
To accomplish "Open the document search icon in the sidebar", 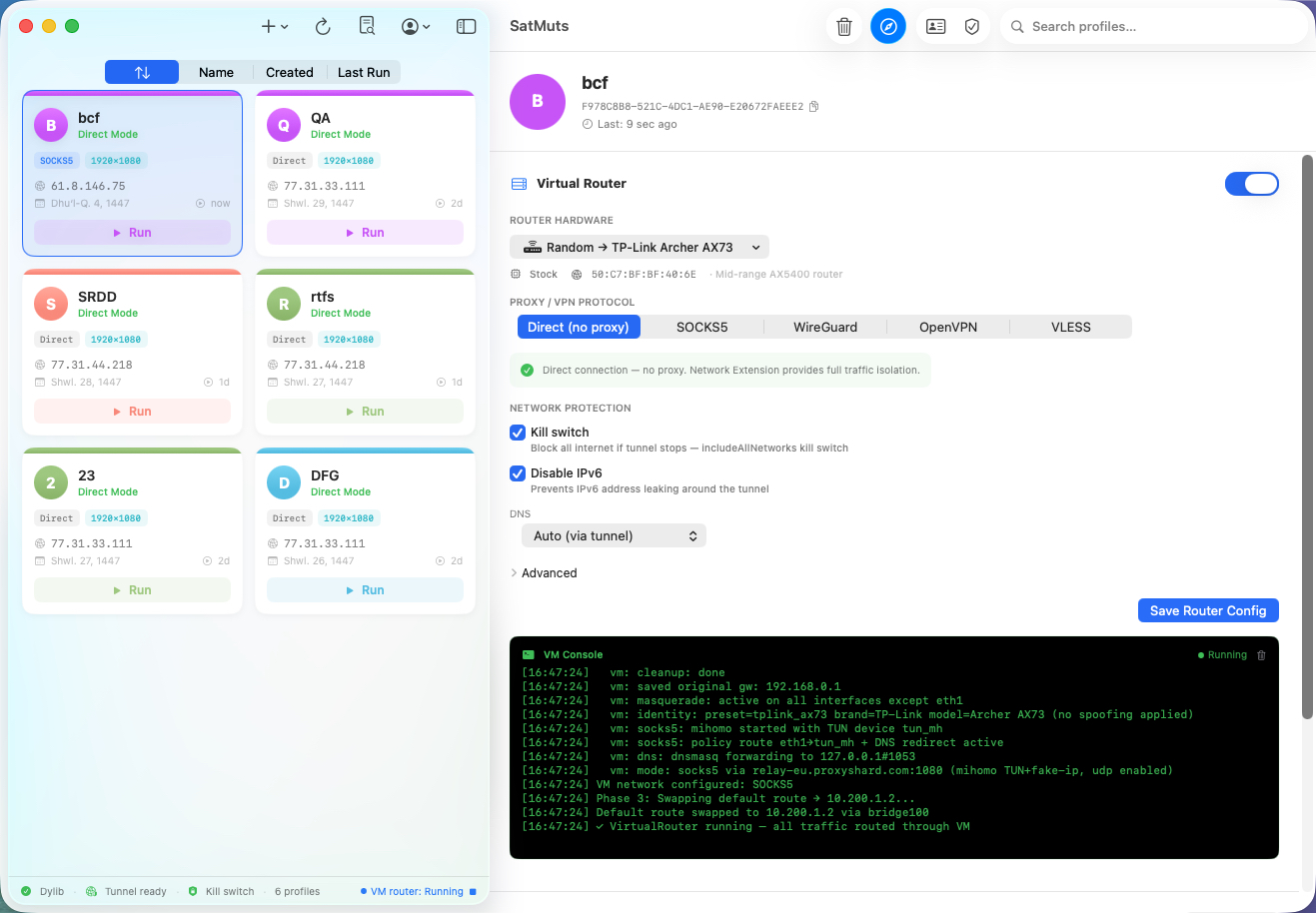I will (367, 26).
